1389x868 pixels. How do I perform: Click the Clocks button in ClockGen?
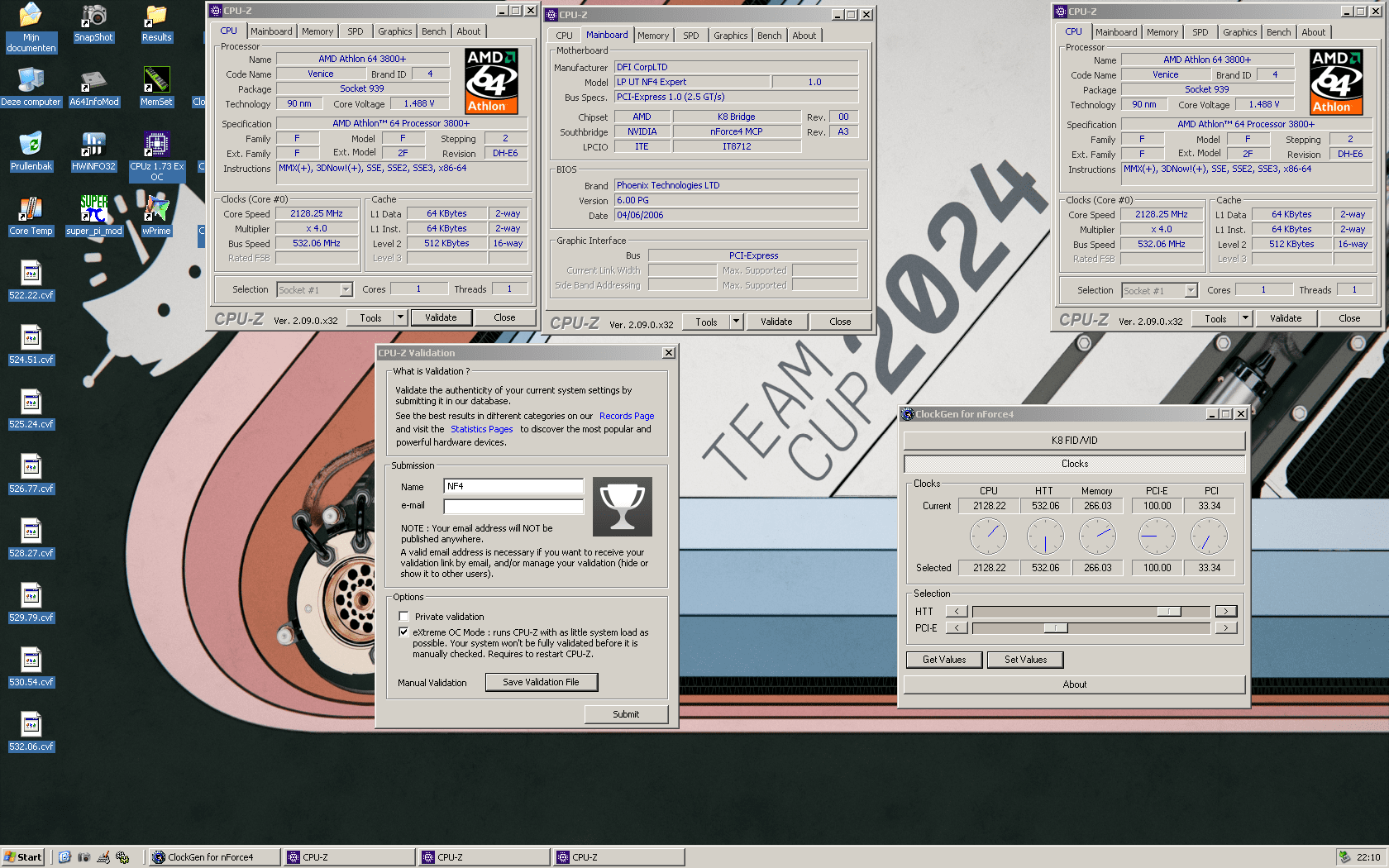pyautogui.click(x=1074, y=464)
